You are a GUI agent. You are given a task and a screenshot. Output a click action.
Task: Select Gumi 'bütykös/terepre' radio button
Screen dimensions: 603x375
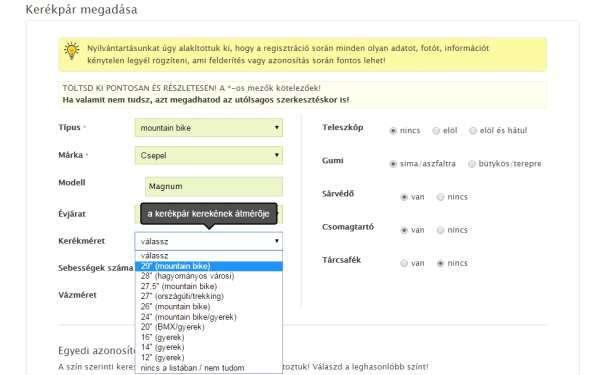471,164
